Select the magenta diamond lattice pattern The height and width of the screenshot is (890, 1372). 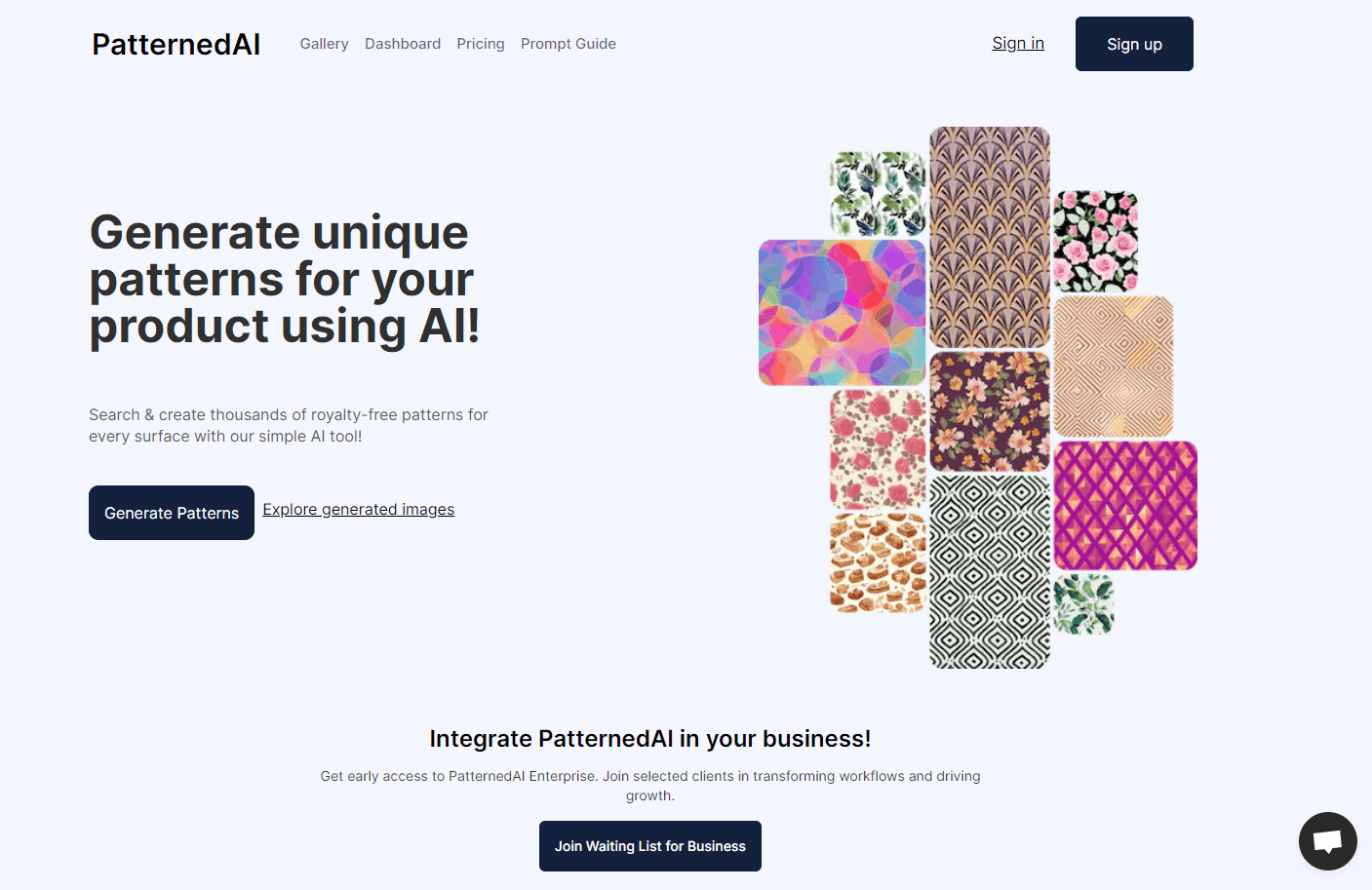coord(1125,505)
